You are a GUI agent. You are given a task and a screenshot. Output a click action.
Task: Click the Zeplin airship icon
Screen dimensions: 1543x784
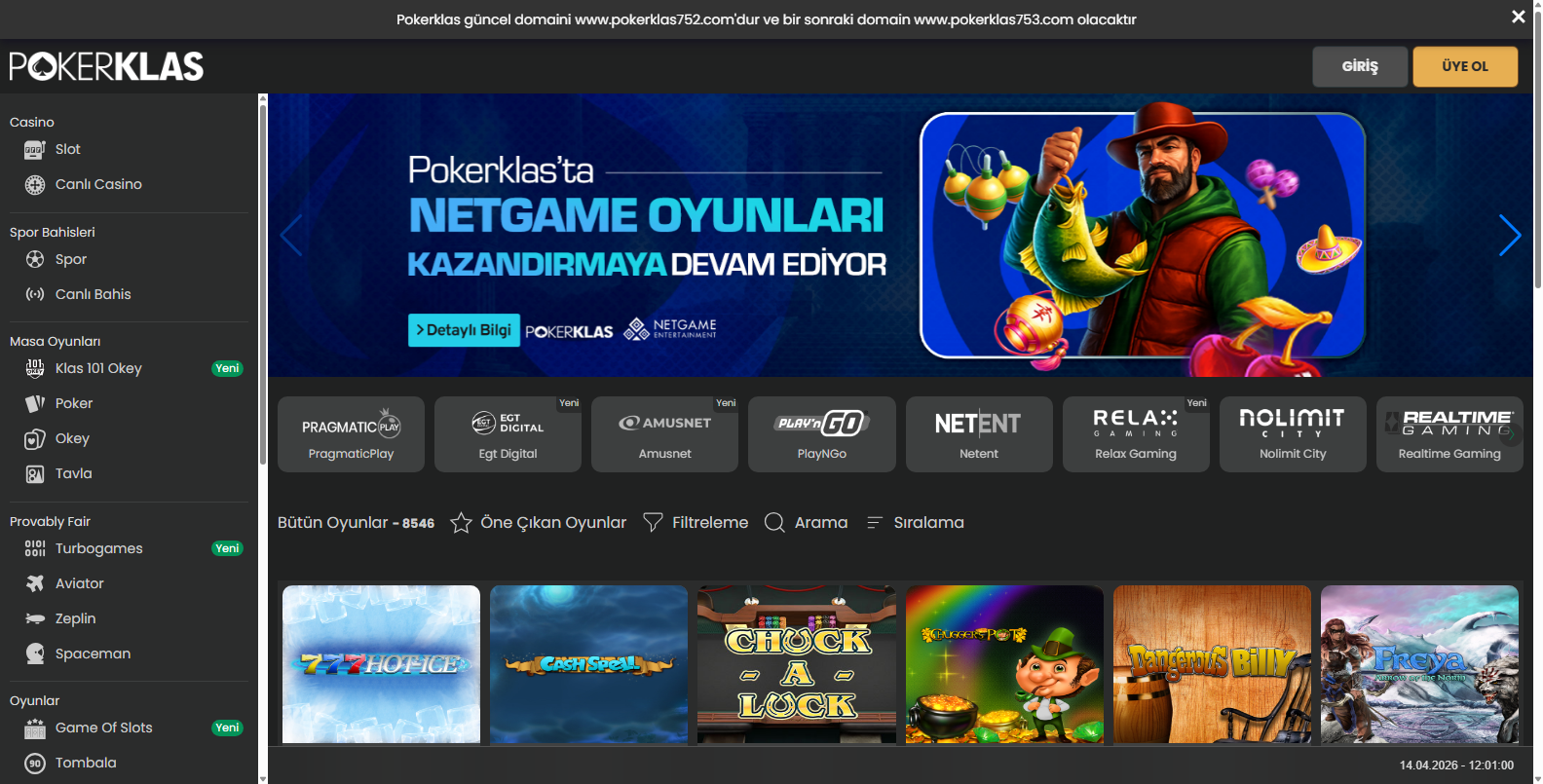(x=35, y=618)
